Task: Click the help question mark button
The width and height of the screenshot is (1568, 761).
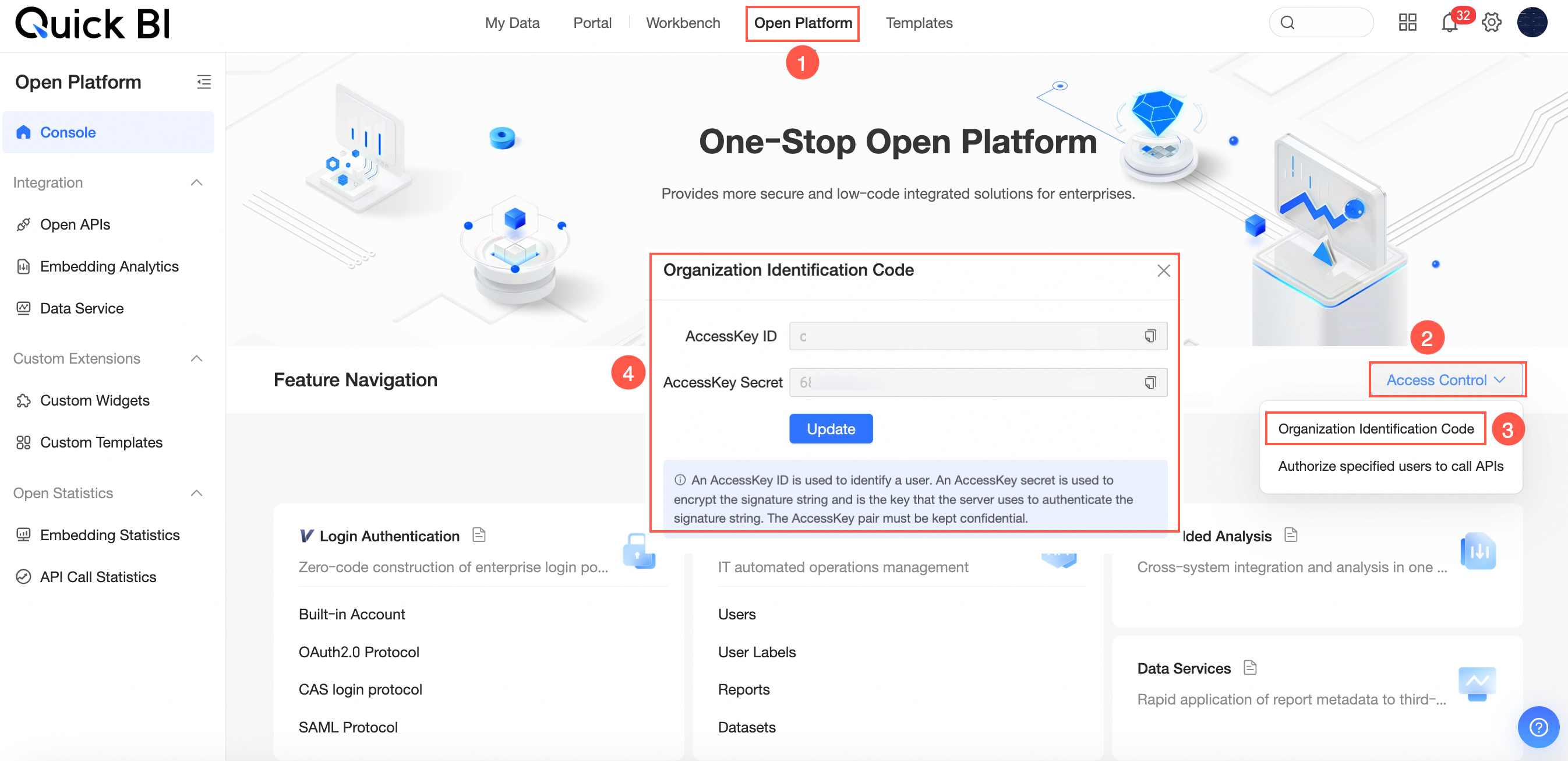Action: pos(1538,726)
